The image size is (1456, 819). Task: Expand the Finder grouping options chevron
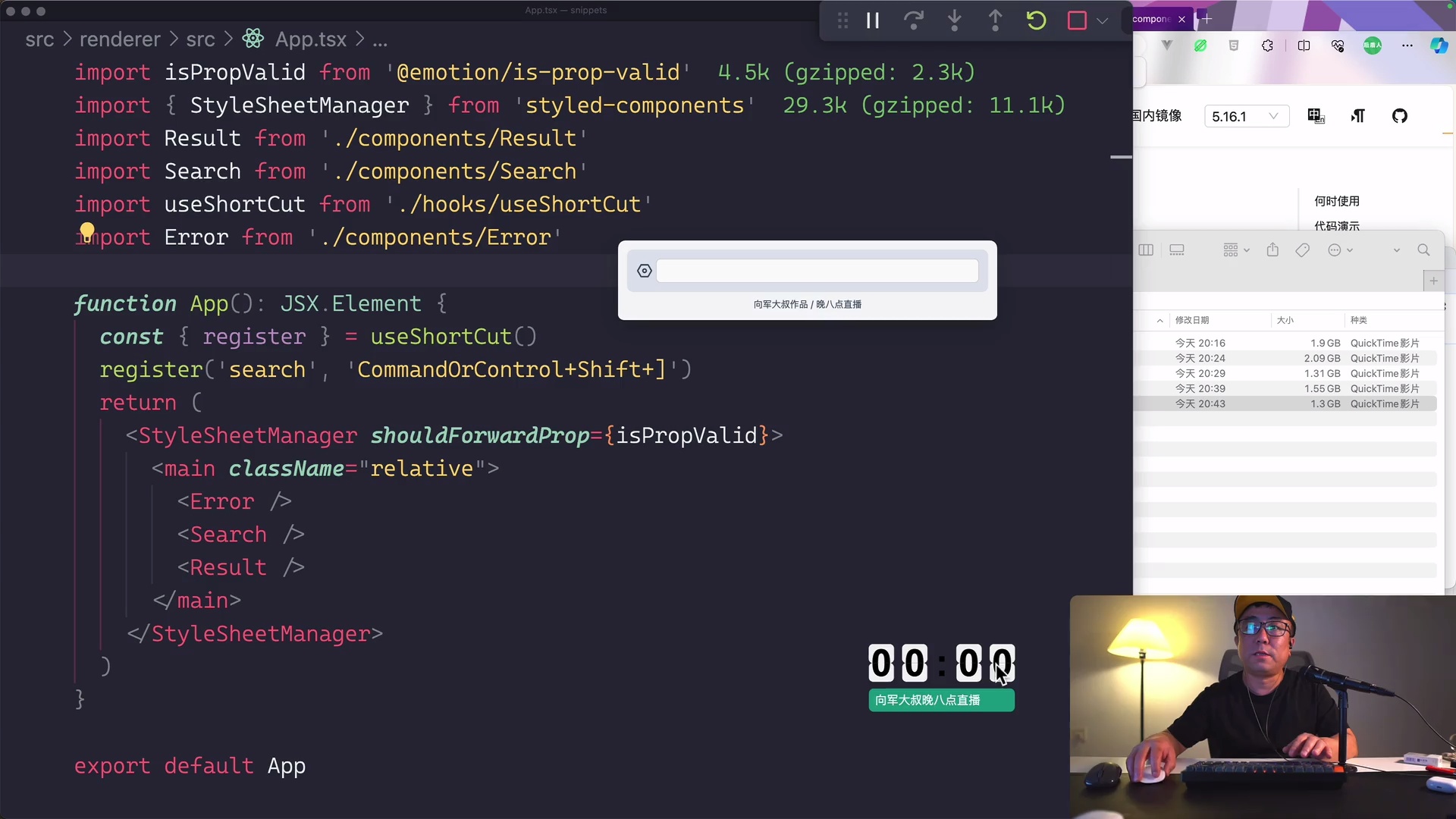click(1247, 250)
